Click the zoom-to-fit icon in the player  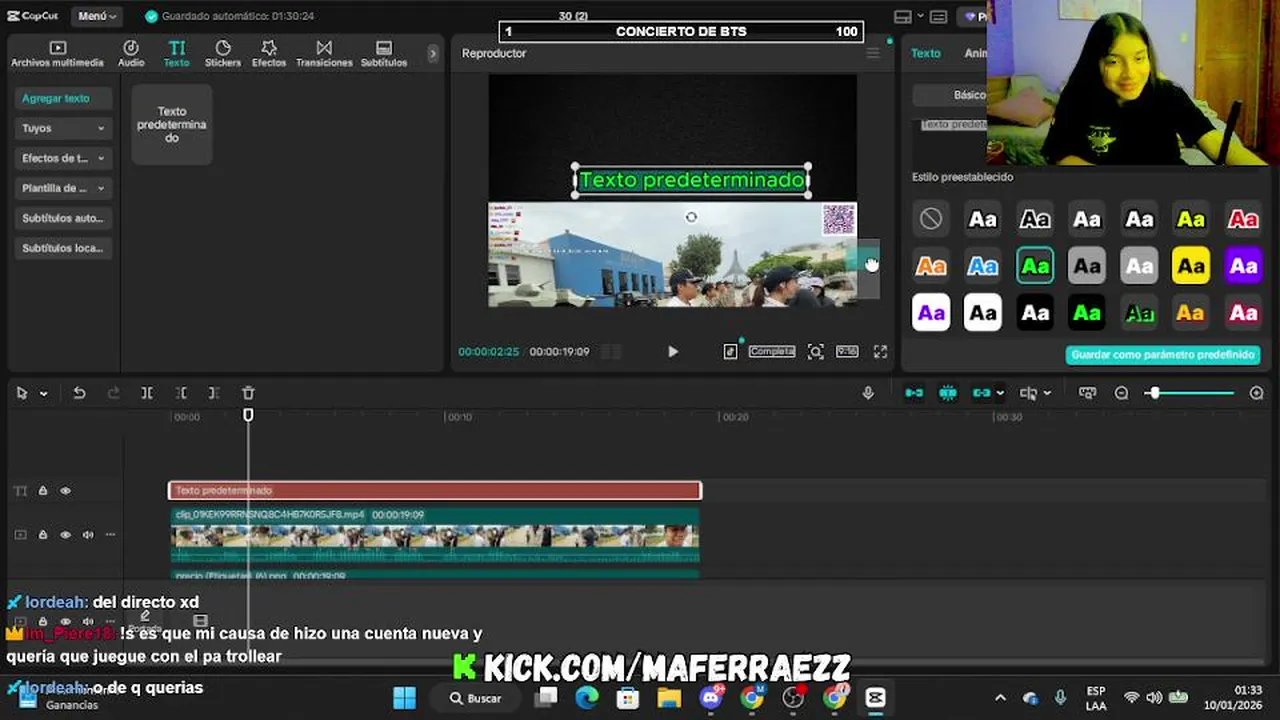(x=816, y=352)
